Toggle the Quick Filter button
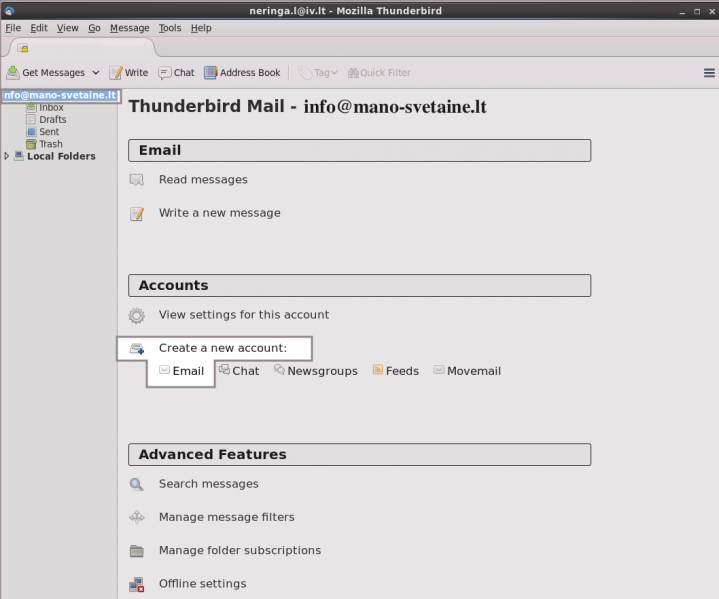The width and height of the screenshot is (719, 599). 379,72
